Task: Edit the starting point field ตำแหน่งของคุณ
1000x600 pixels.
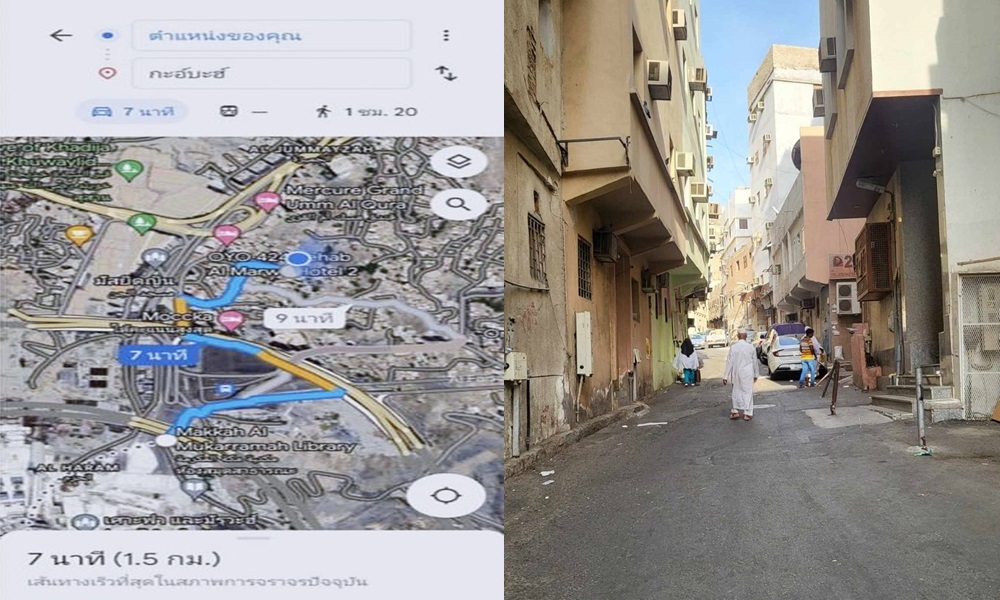Action: pos(272,35)
